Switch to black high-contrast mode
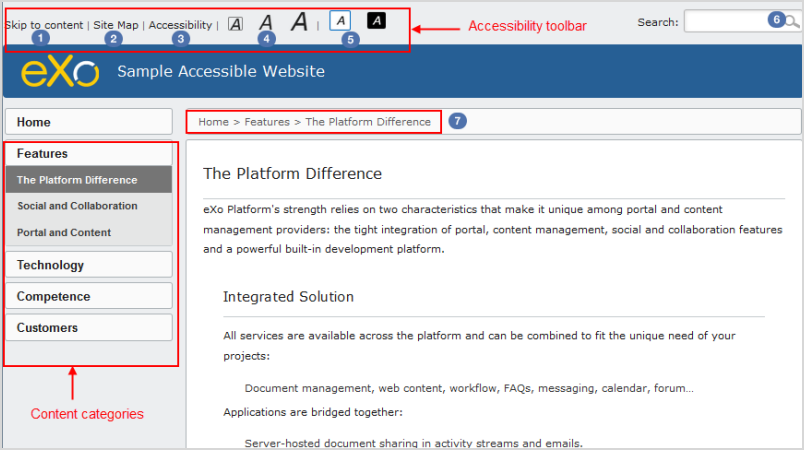Image resolution: width=804 pixels, height=450 pixels. pyautogui.click(x=376, y=21)
